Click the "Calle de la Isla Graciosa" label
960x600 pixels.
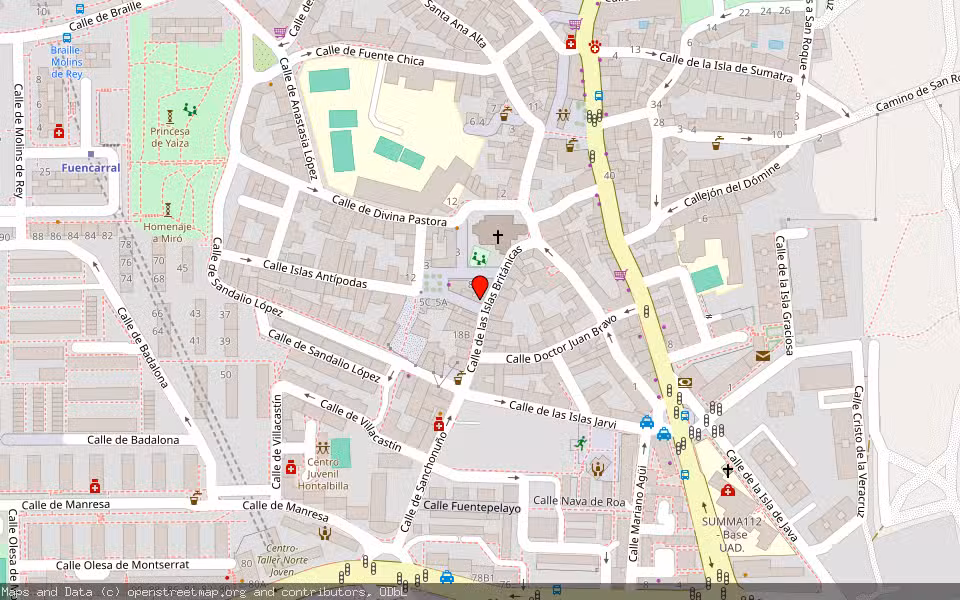(x=785, y=294)
